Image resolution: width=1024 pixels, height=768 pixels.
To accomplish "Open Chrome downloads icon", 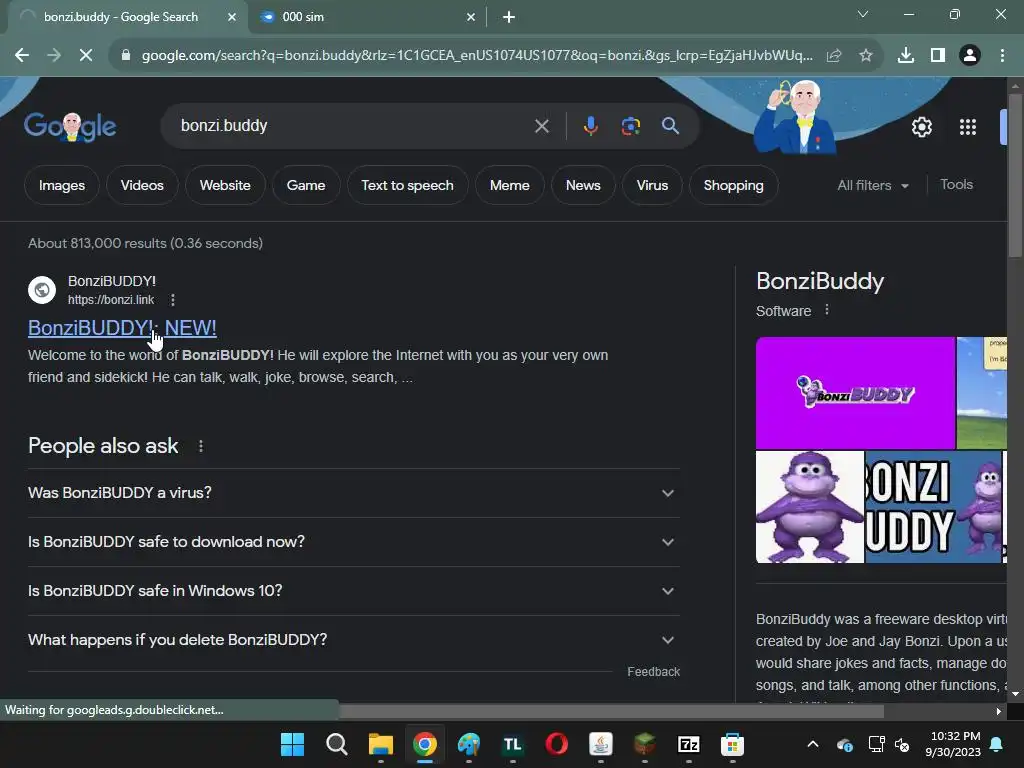I will pyautogui.click(x=906, y=56).
